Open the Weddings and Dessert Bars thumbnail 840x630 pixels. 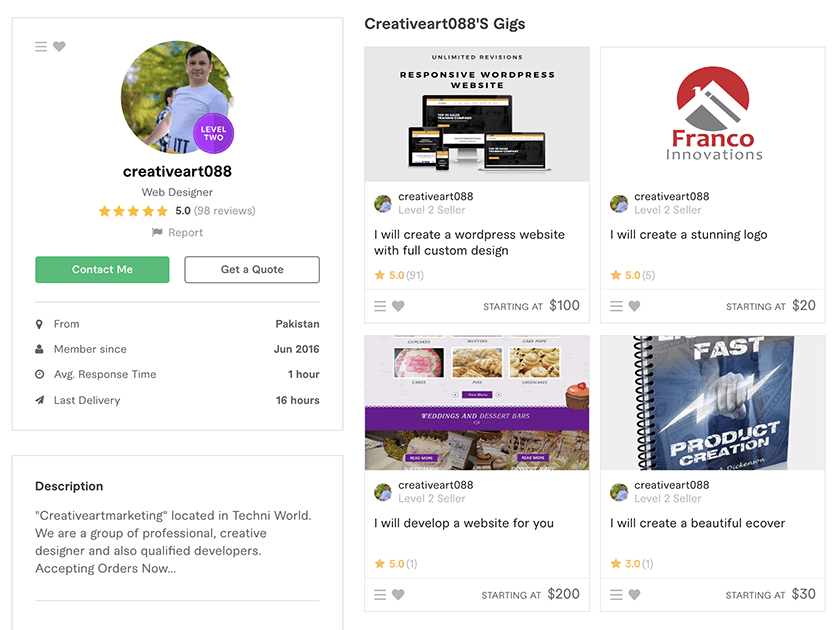click(x=477, y=403)
